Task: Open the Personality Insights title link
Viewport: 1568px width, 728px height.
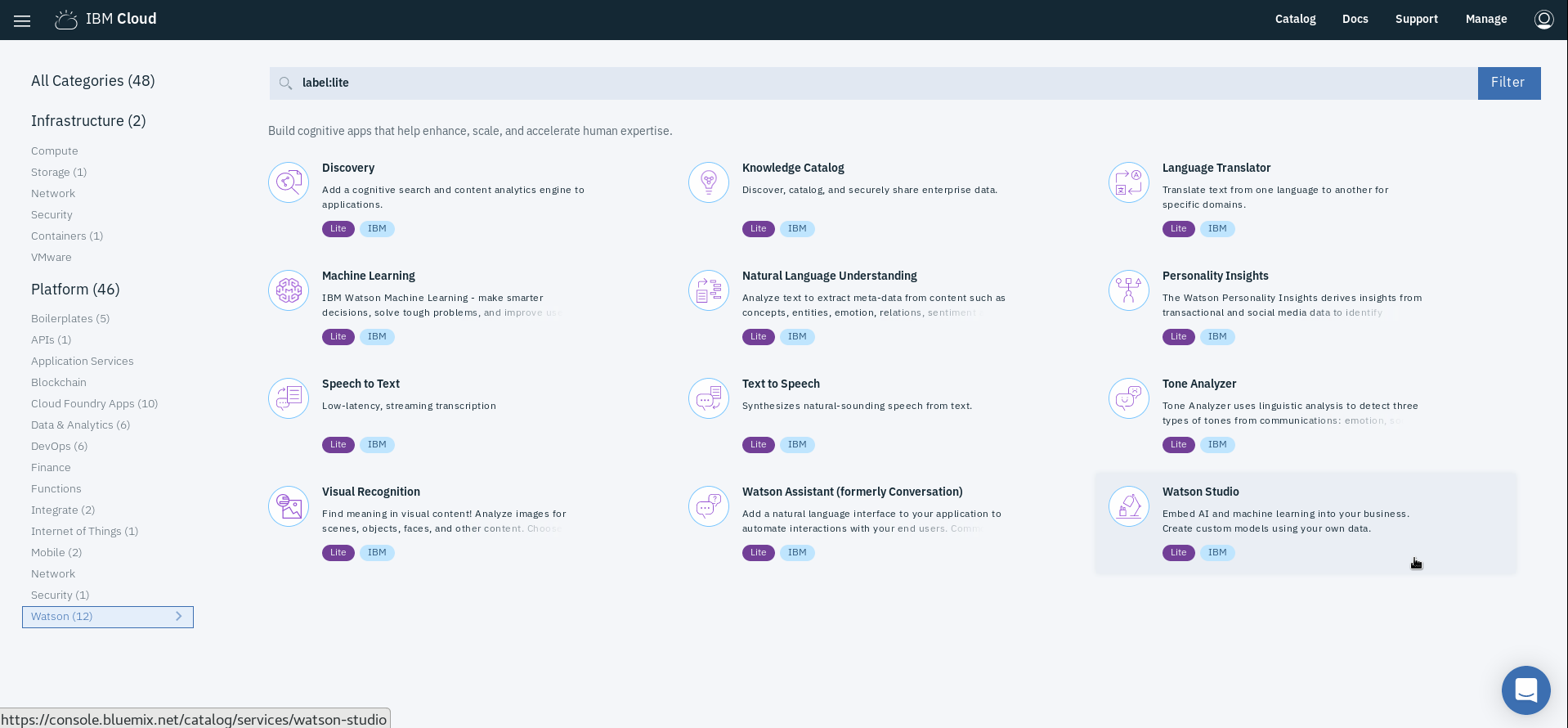Action: coord(1216,276)
